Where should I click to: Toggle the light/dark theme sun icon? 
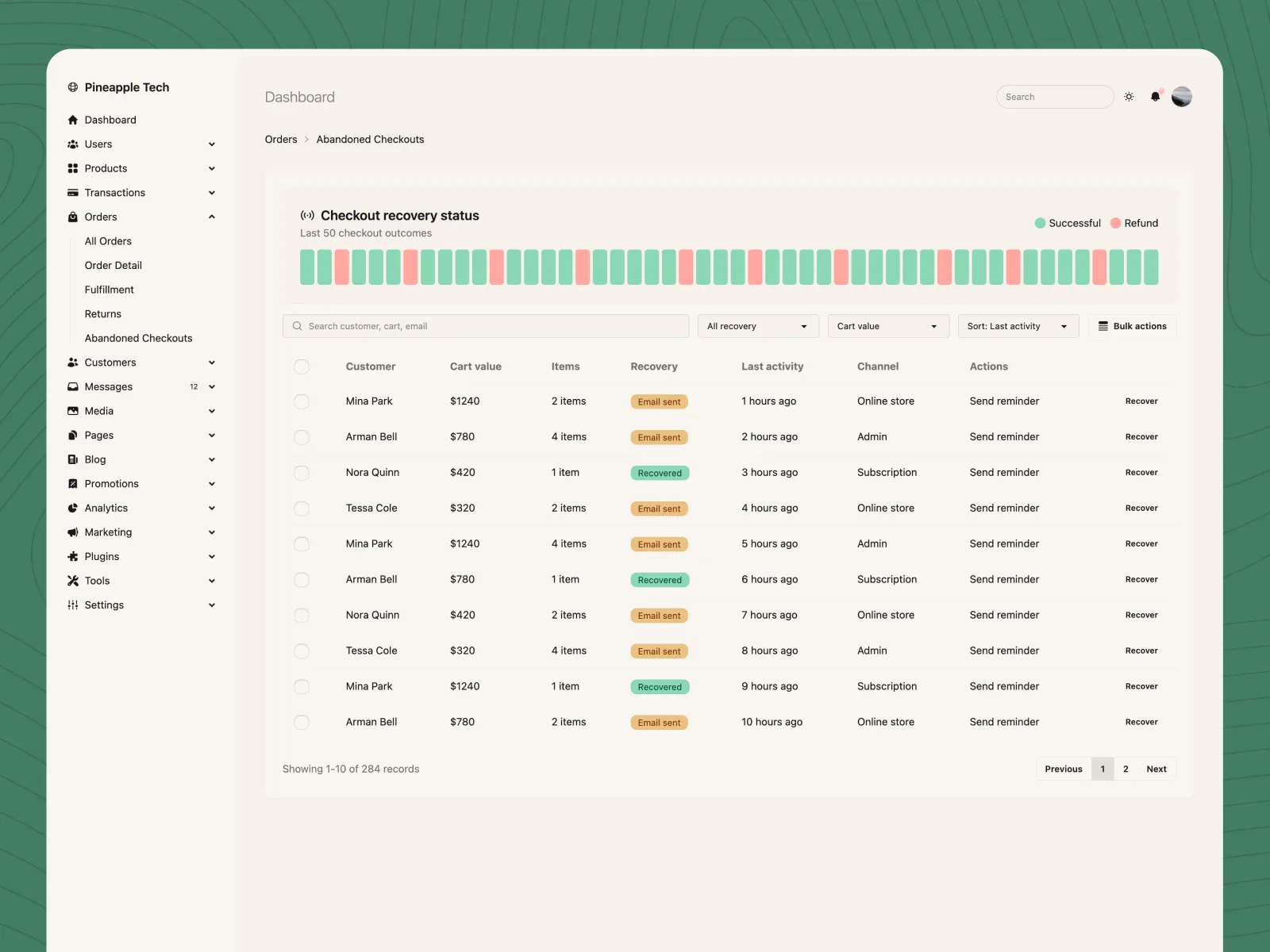point(1129,97)
